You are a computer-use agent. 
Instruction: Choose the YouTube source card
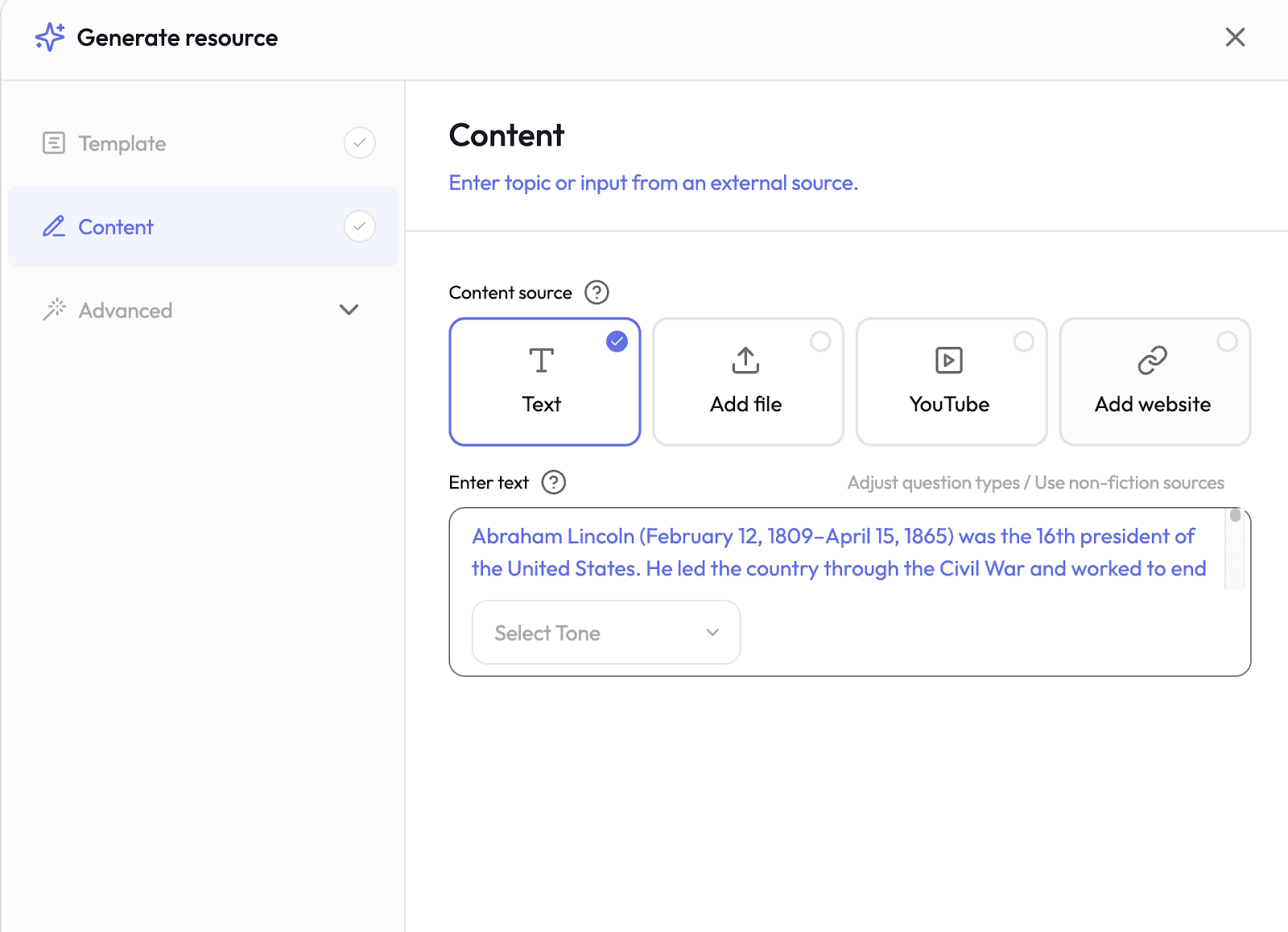tap(952, 381)
